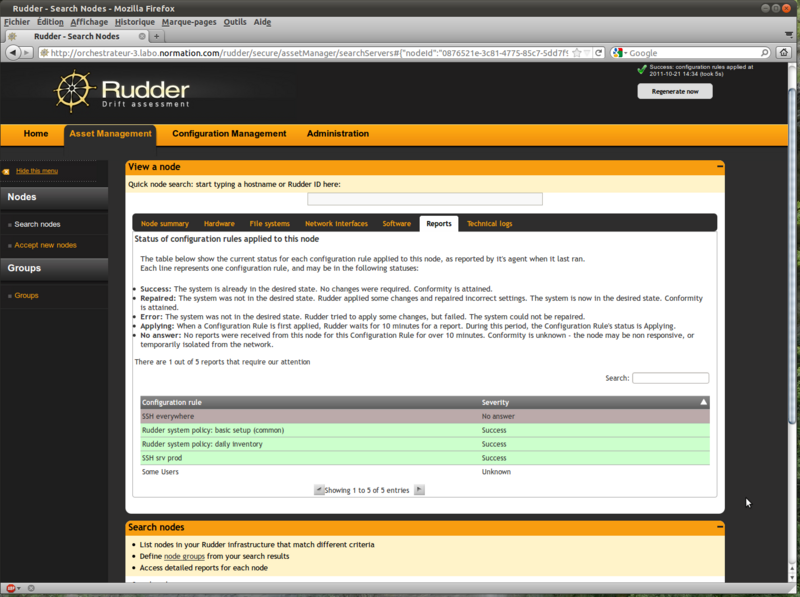Go to the Home navigation tab
Screen dimensions: 800x597
[x=36, y=134]
